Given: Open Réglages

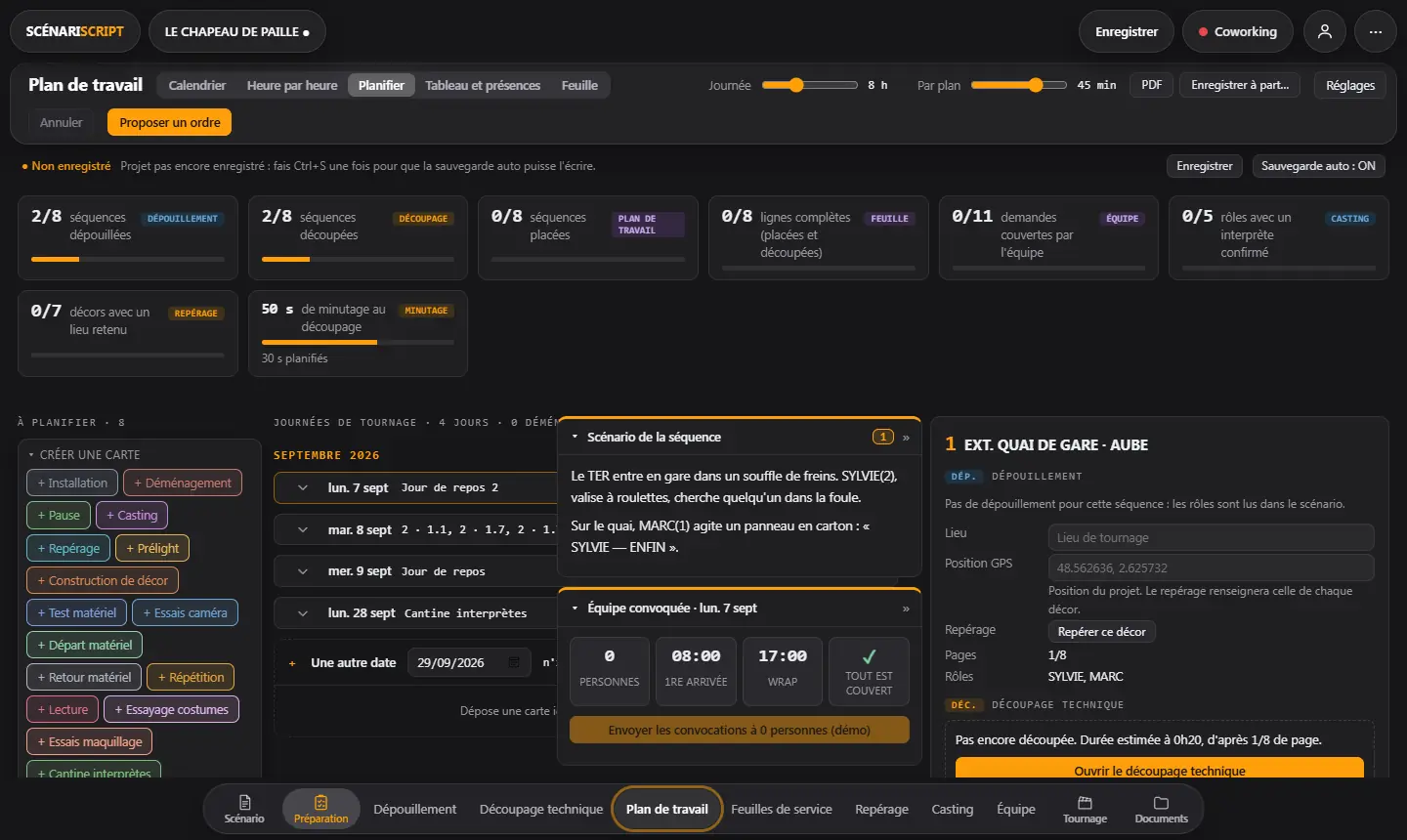Looking at the screenshot, I should [x=1350, y=85].
